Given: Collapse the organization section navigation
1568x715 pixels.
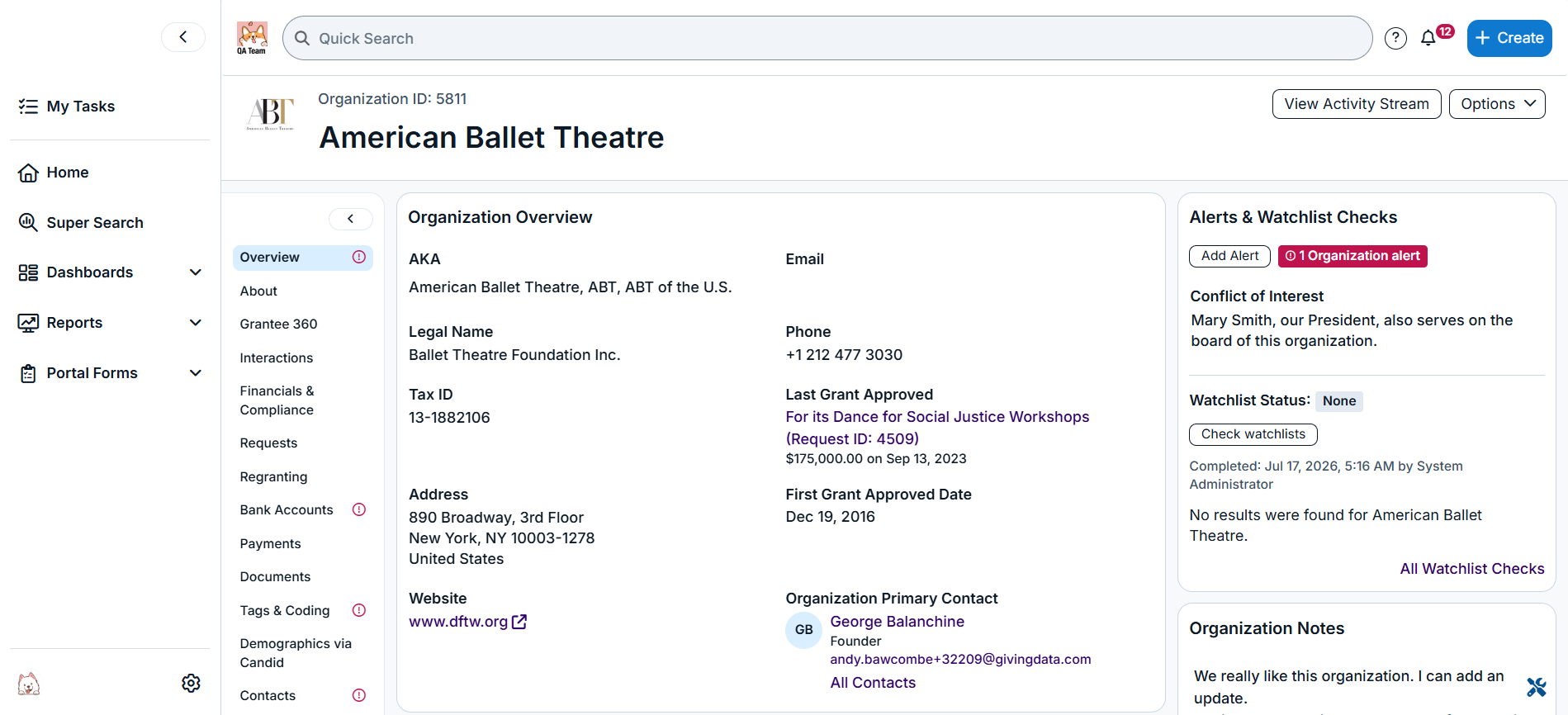Looking at the screenshot, I should 351,219.
